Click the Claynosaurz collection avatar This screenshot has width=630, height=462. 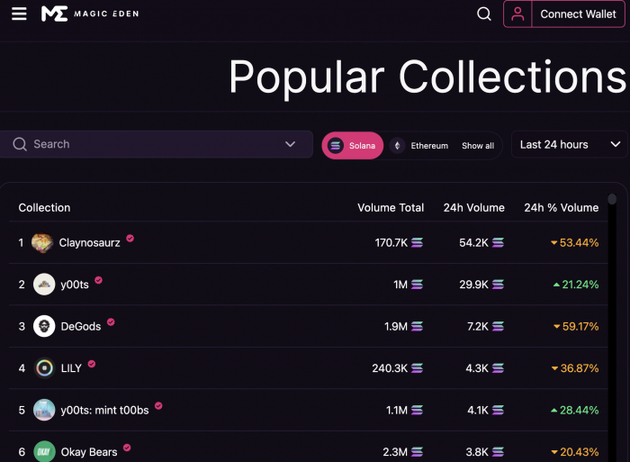[42, 243]
